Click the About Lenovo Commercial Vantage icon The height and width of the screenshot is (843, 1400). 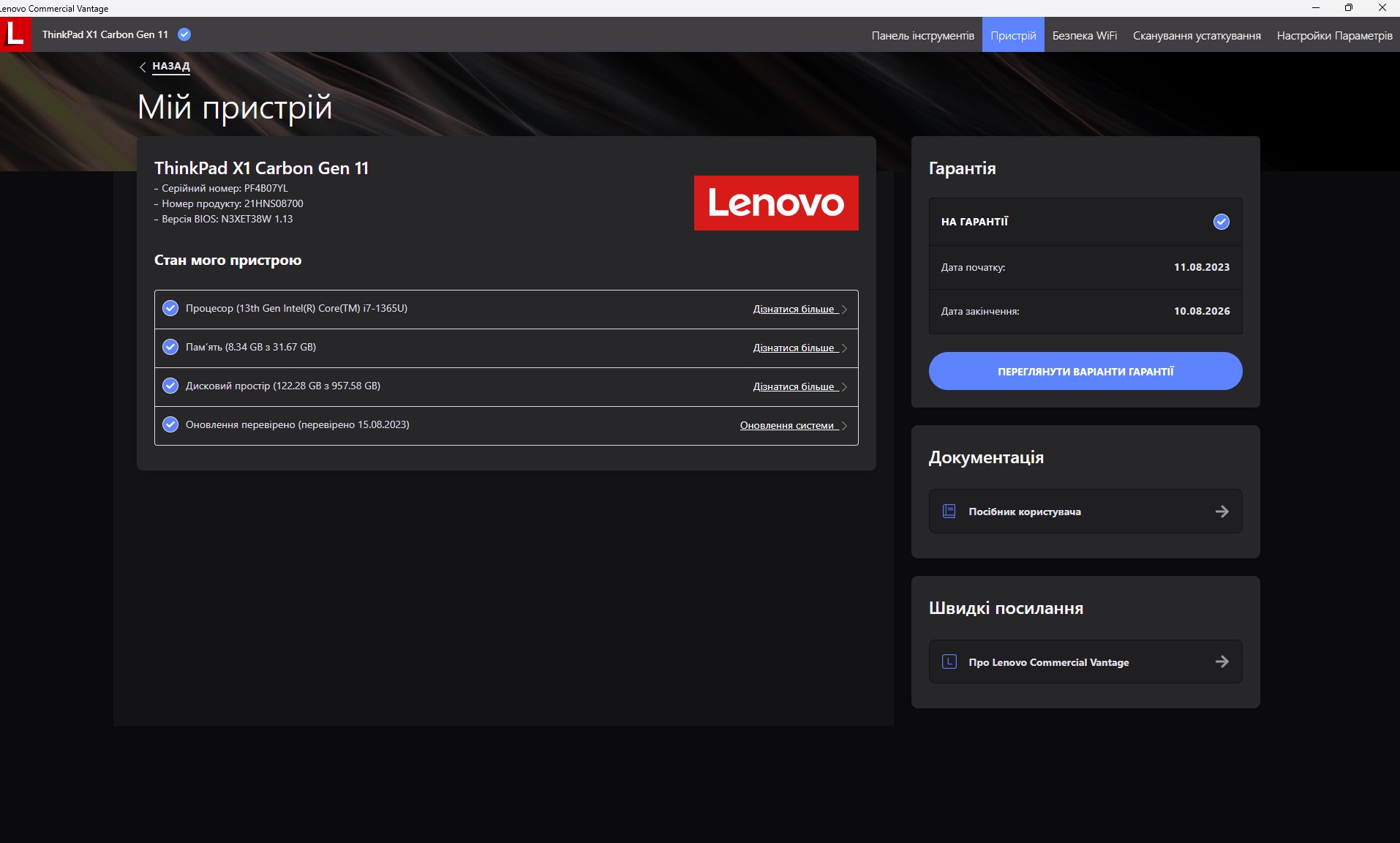[x=949, y=662]
